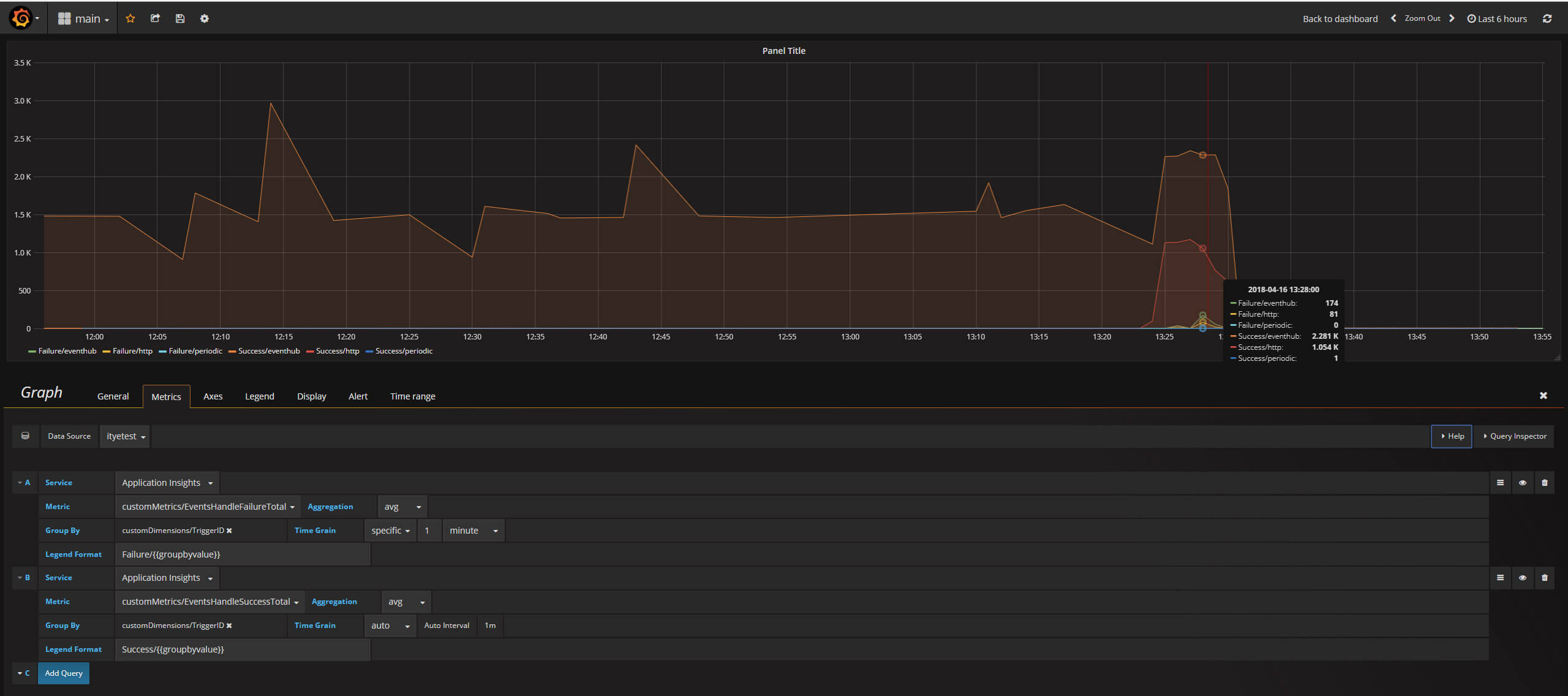
Task: Open the Display tab
Action: (x=312, y=396)
